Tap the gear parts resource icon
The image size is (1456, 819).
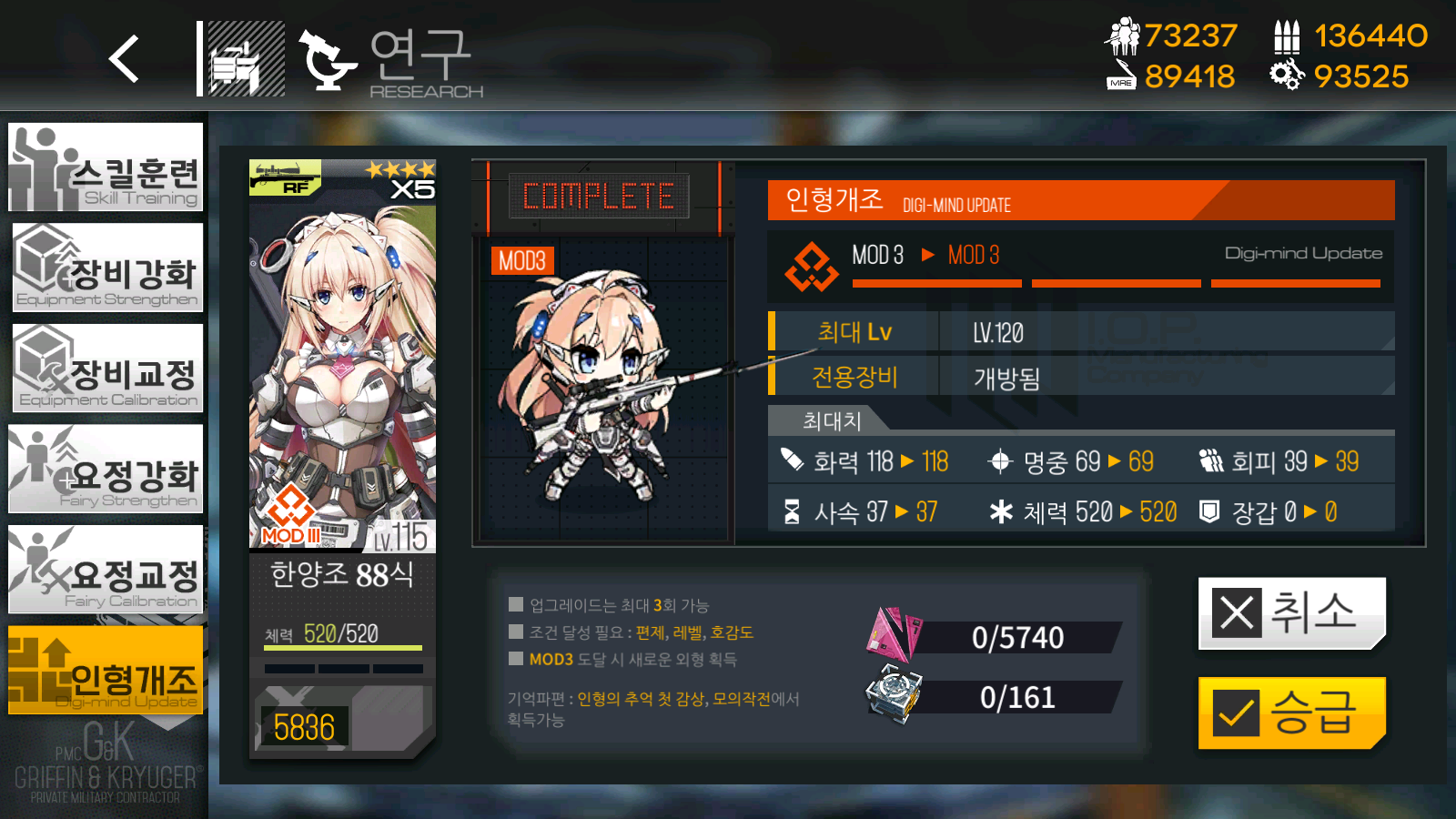click(x=1287, y=76)
